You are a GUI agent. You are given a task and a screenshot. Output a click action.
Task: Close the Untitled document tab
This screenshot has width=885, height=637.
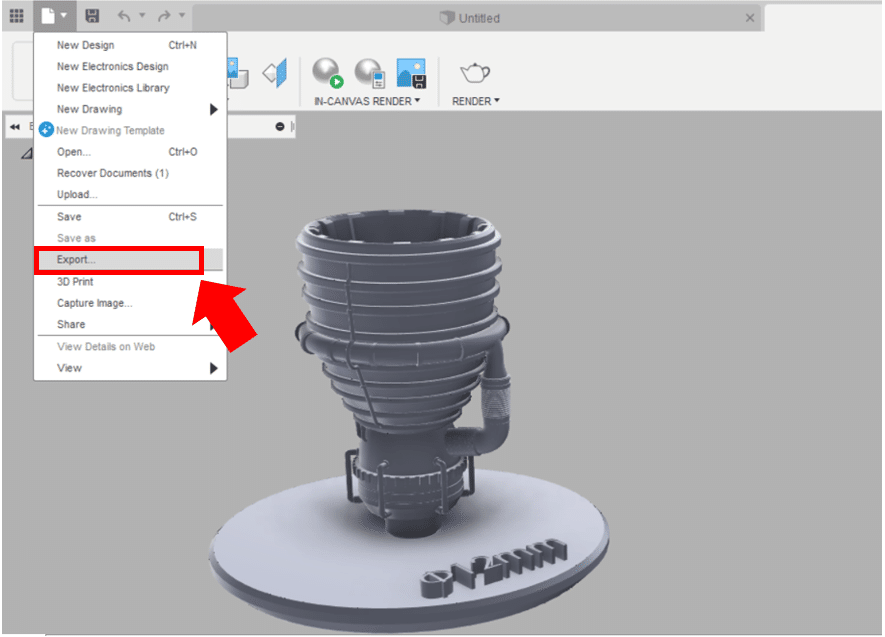click(750, 18)
